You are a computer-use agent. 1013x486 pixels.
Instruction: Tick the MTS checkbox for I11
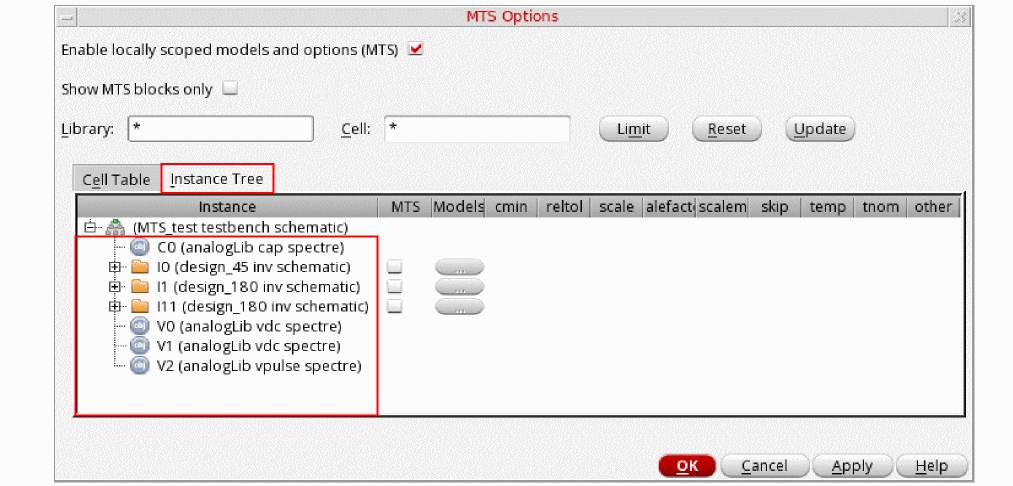point(394,306)
